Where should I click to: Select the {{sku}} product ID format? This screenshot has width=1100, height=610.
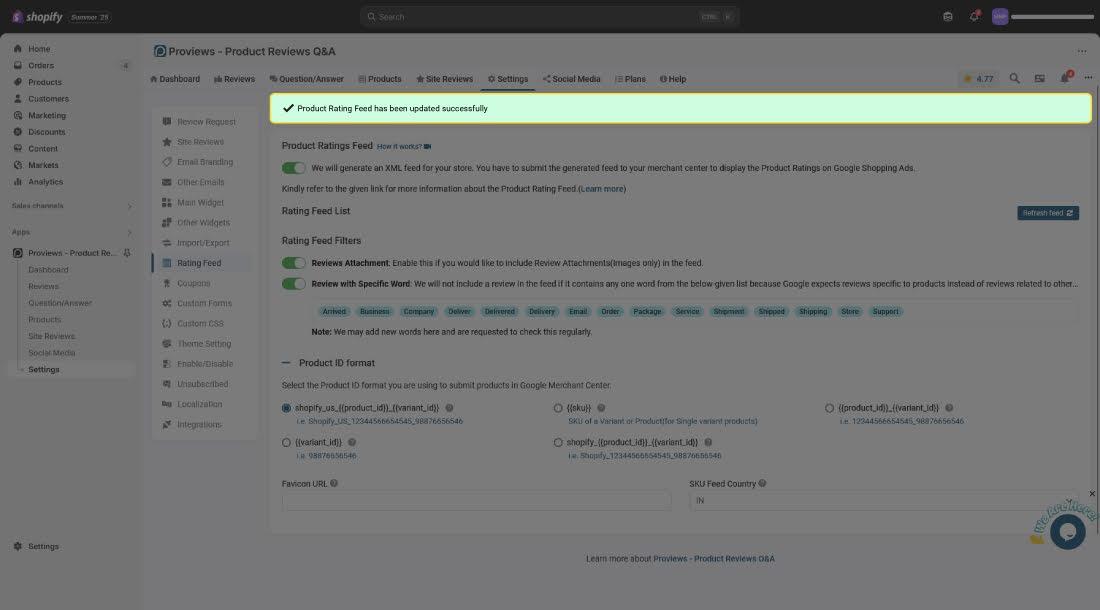coord(558,408)
